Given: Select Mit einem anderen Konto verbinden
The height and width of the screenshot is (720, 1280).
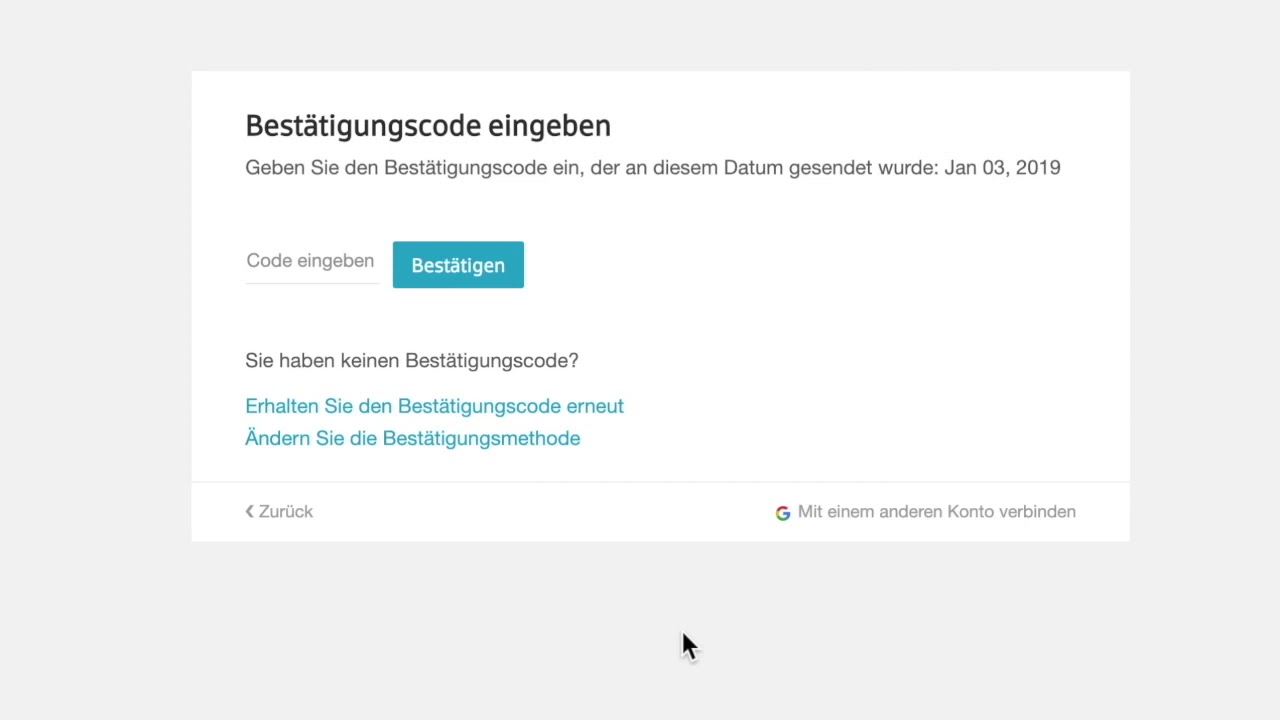Looking at the screenshot, I should [926, 512].
